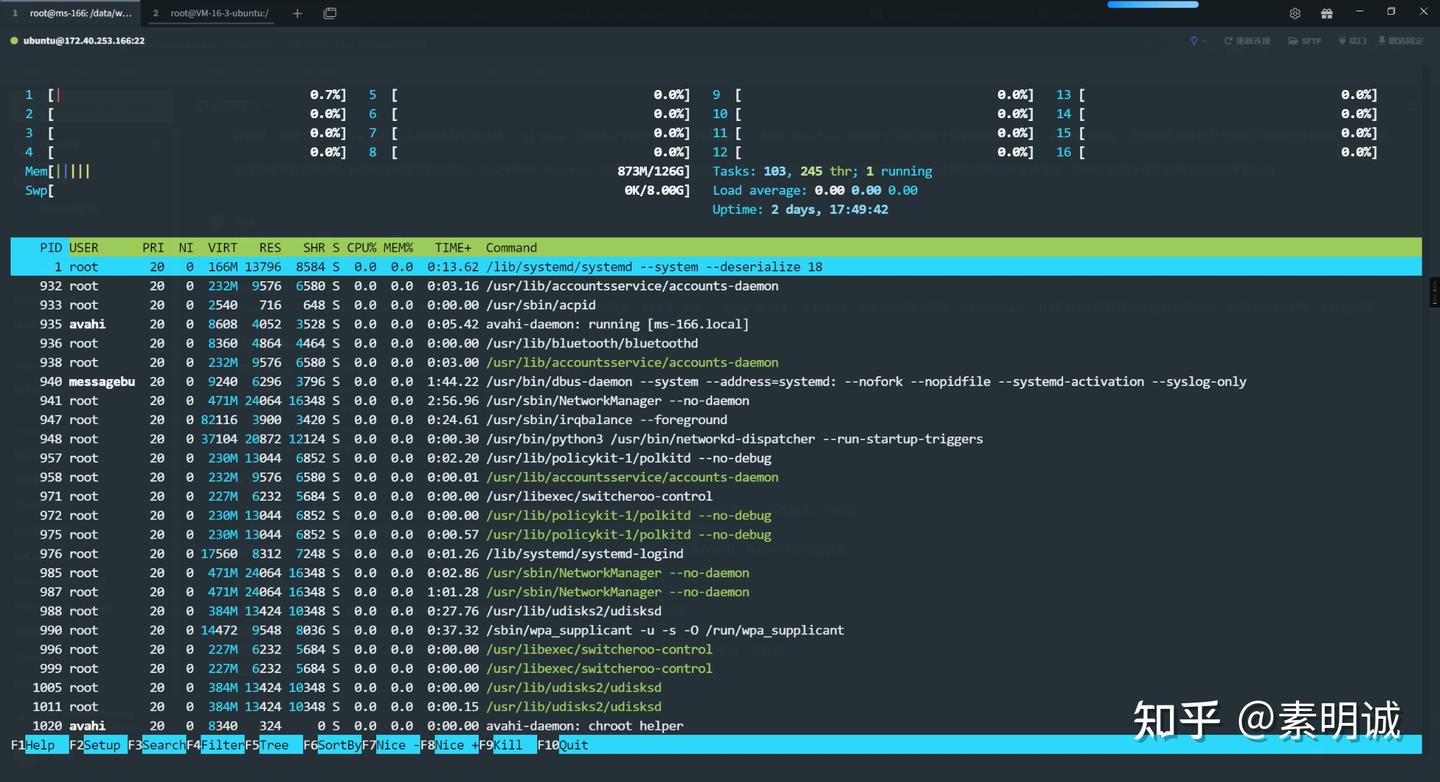
Task: Click the lightbulb hint icon
Action: click(x=1193, y=41)
